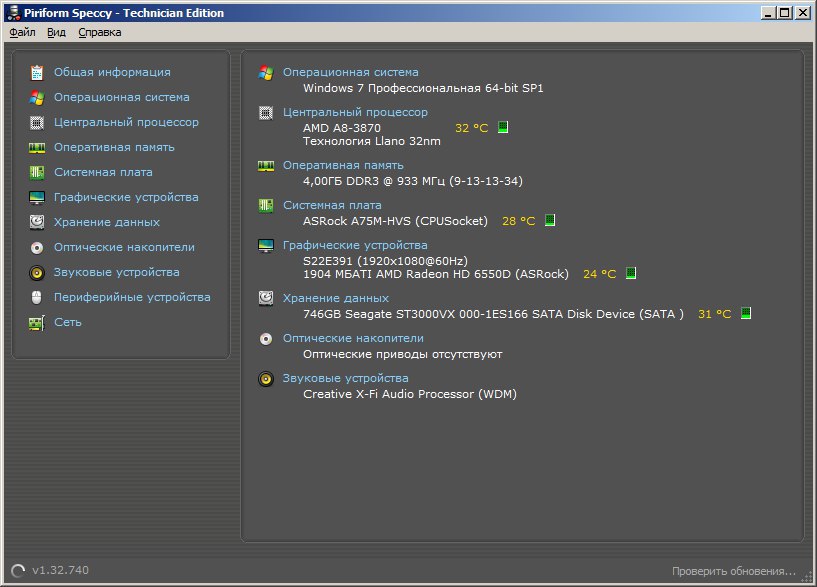Click the Speccy app icon in the title bar
The height and width of the screenshot is (587, 817).
click(14, 13)
